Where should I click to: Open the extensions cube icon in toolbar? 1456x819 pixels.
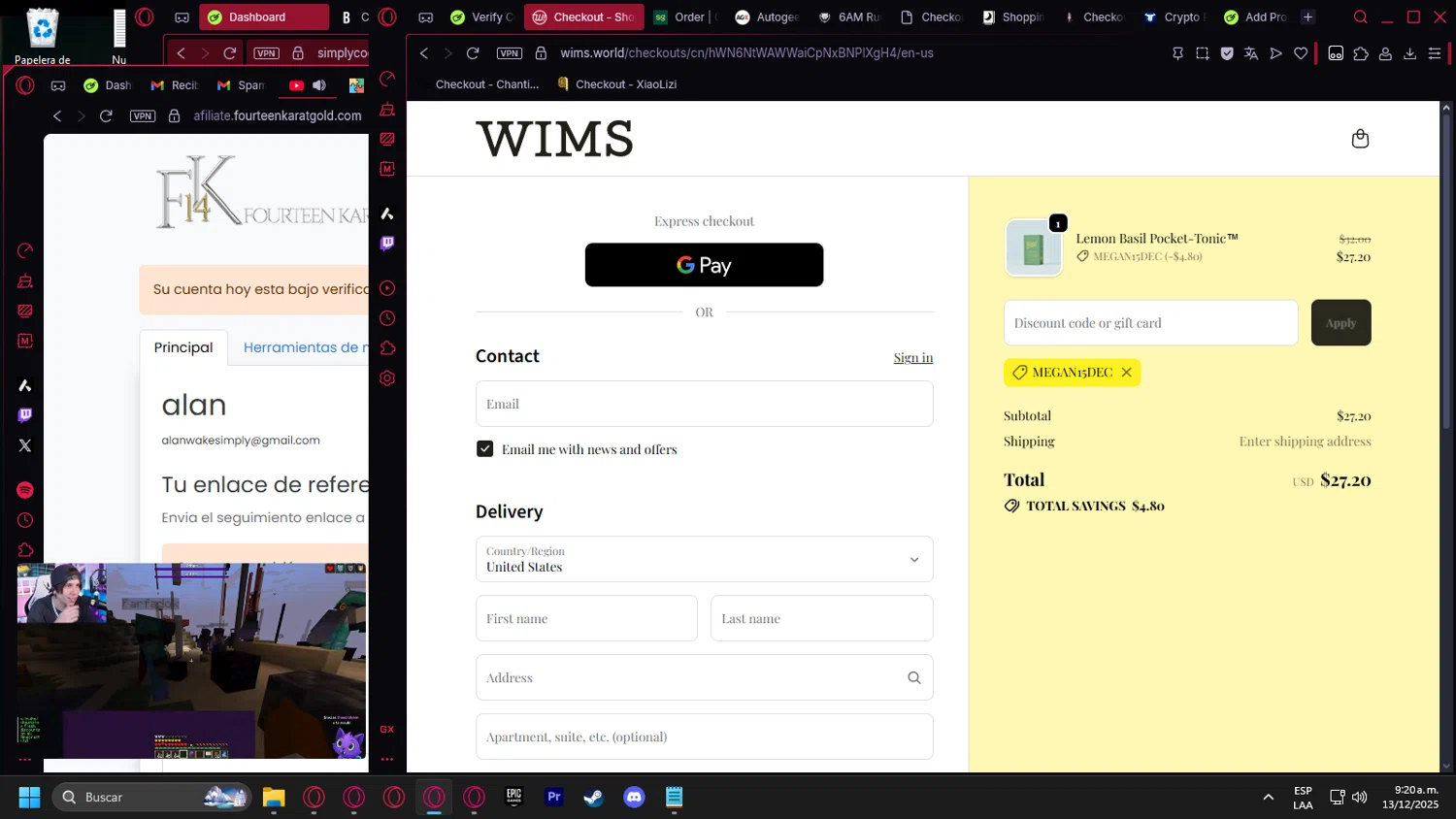(x=1361, y=53)
